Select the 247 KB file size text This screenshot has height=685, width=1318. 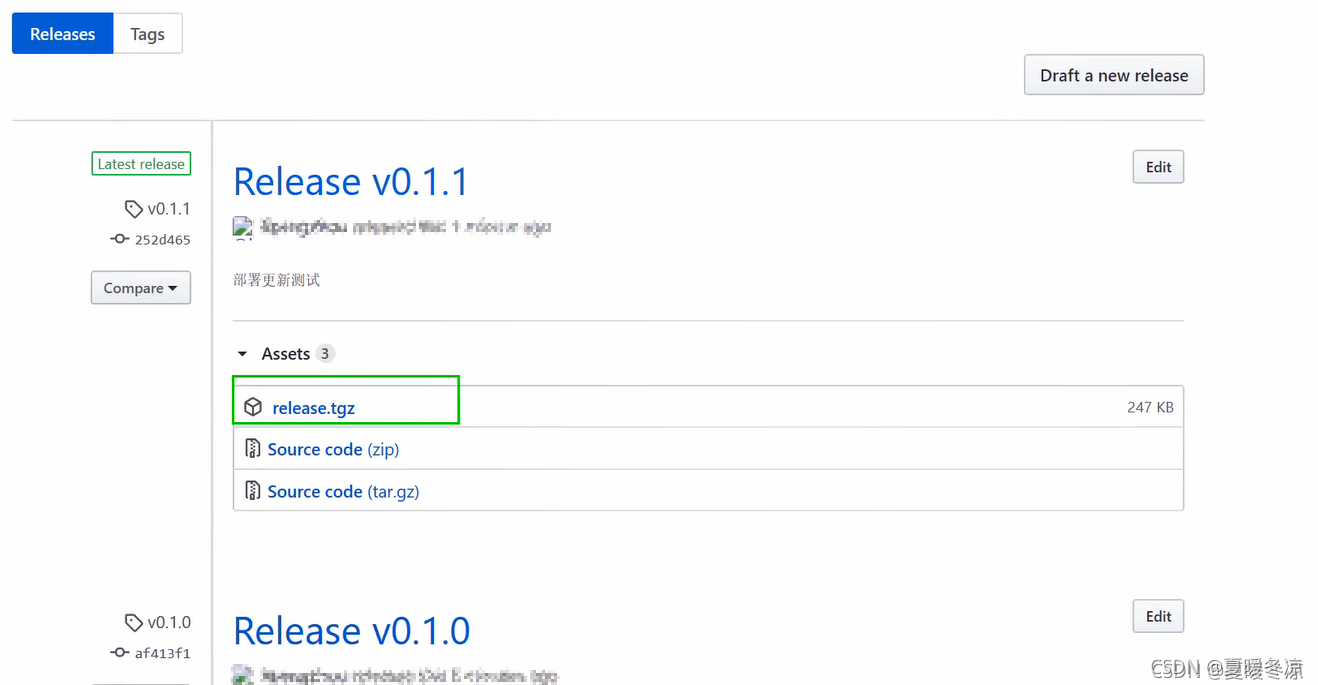[x=1150, y=407]
